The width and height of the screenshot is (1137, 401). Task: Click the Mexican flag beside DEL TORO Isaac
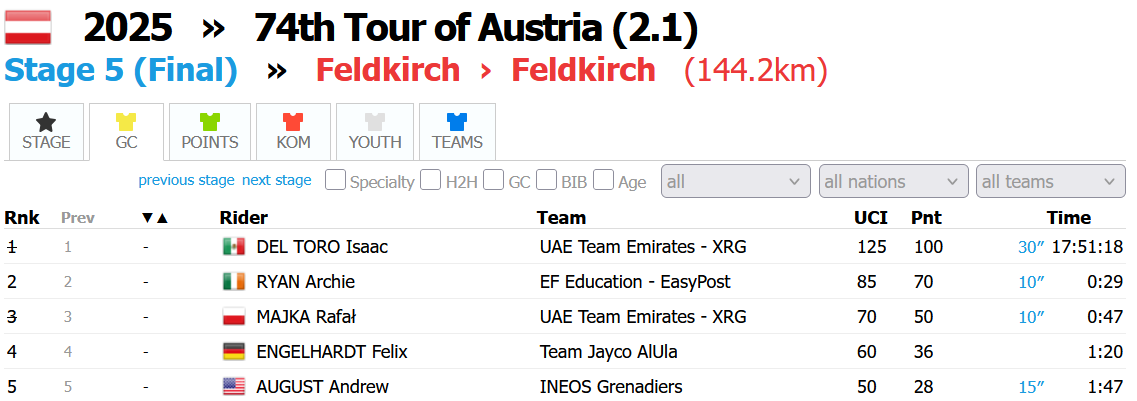[x=234, y=247]
